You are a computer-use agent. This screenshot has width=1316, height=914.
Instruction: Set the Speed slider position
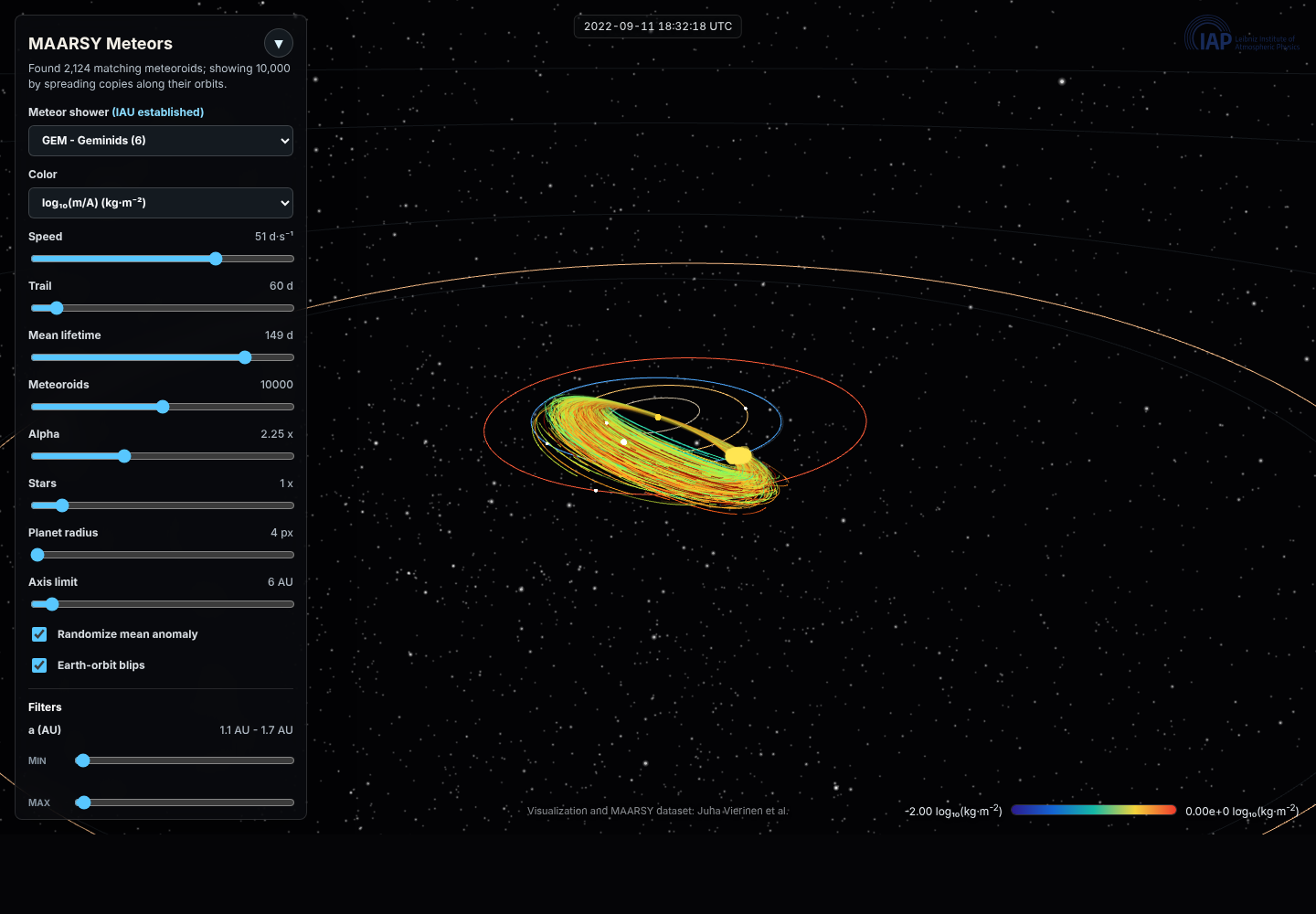[163, 259]
